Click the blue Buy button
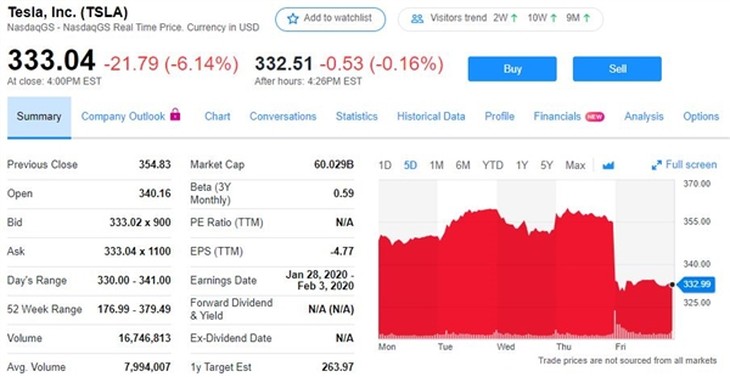This screenshot has height=377, width=730. (x=512, y=69)
